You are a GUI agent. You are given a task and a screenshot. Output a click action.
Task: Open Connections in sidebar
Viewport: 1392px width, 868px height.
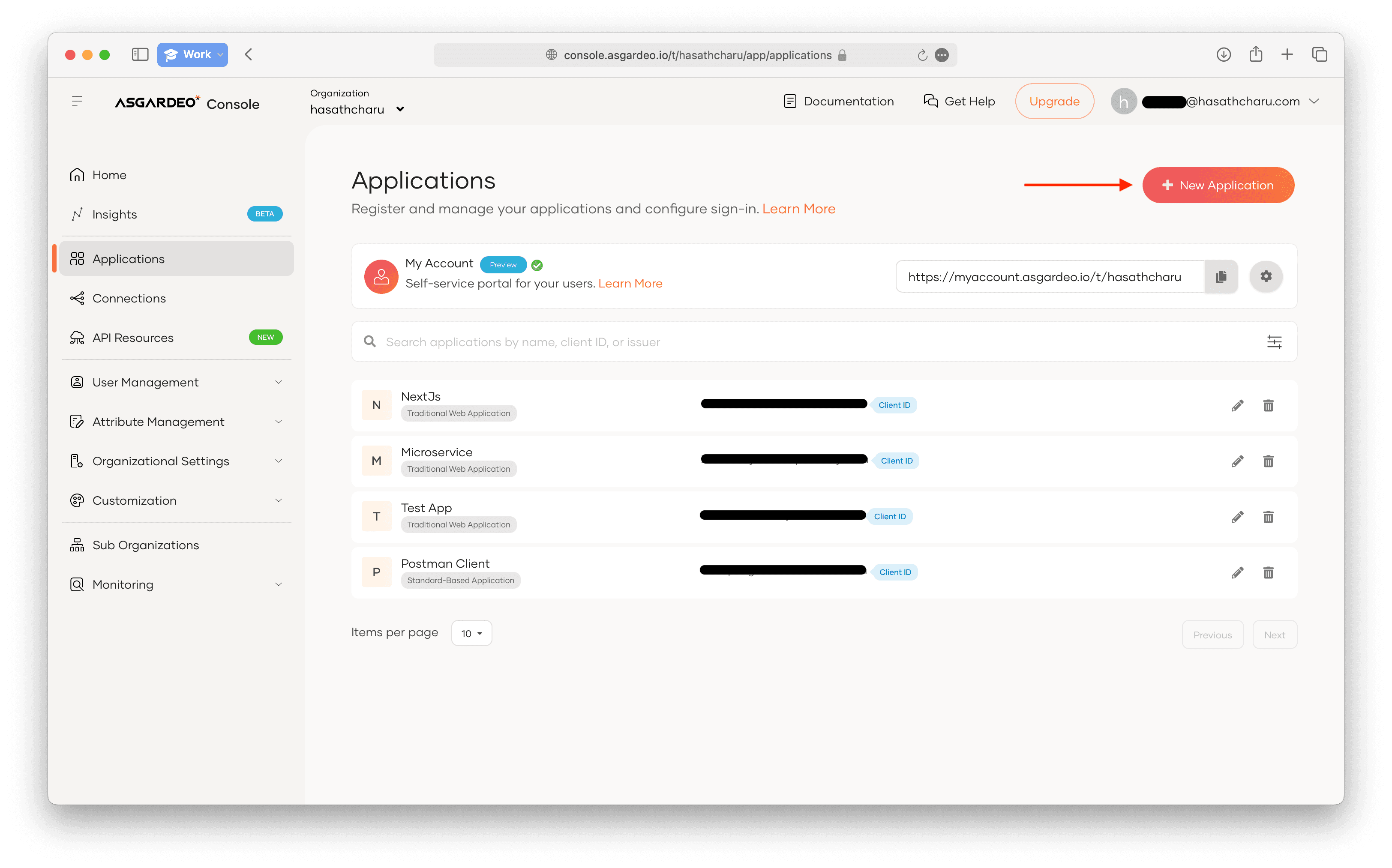point(176,299)
